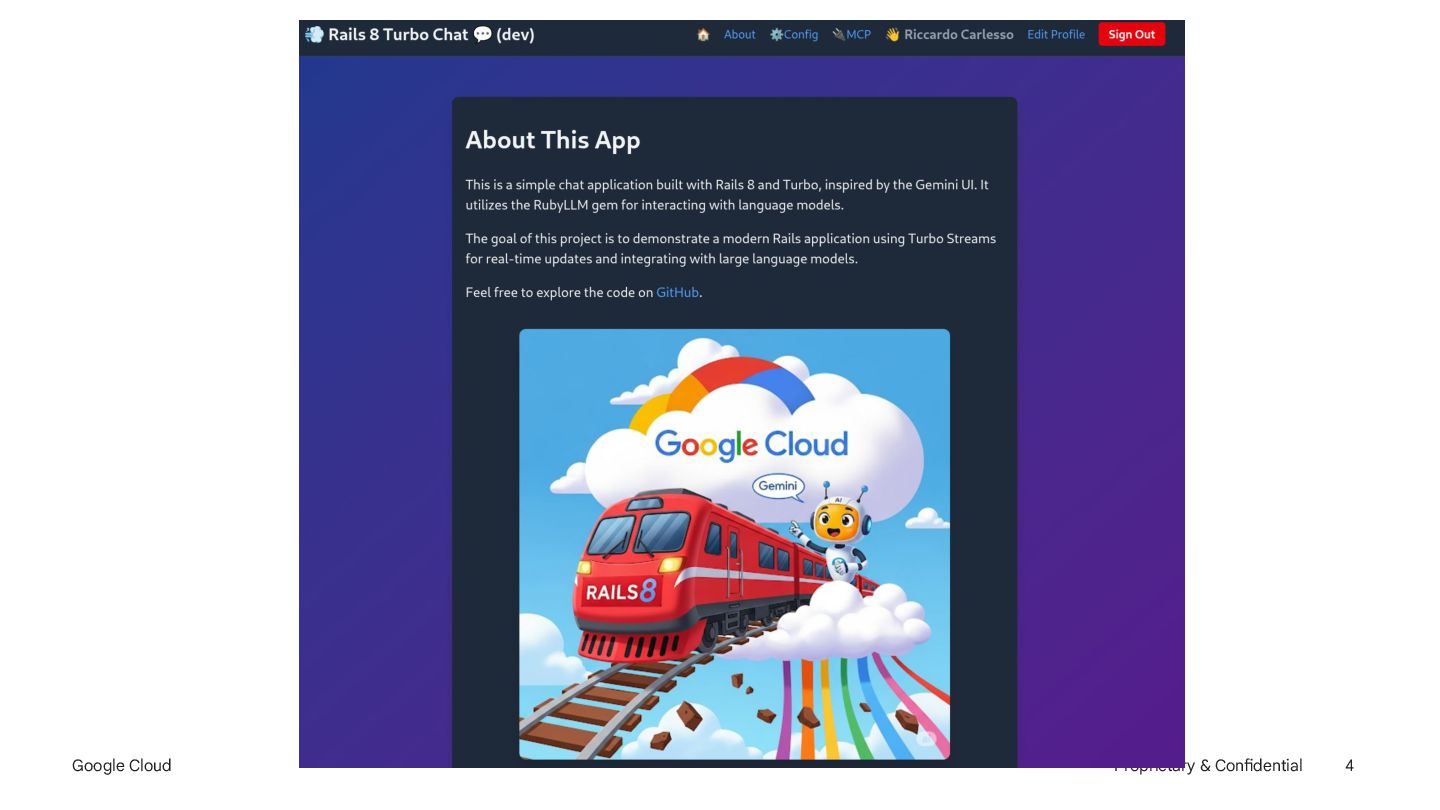
Task: Click the wind icon beside the app title
Action: (314, 35)
